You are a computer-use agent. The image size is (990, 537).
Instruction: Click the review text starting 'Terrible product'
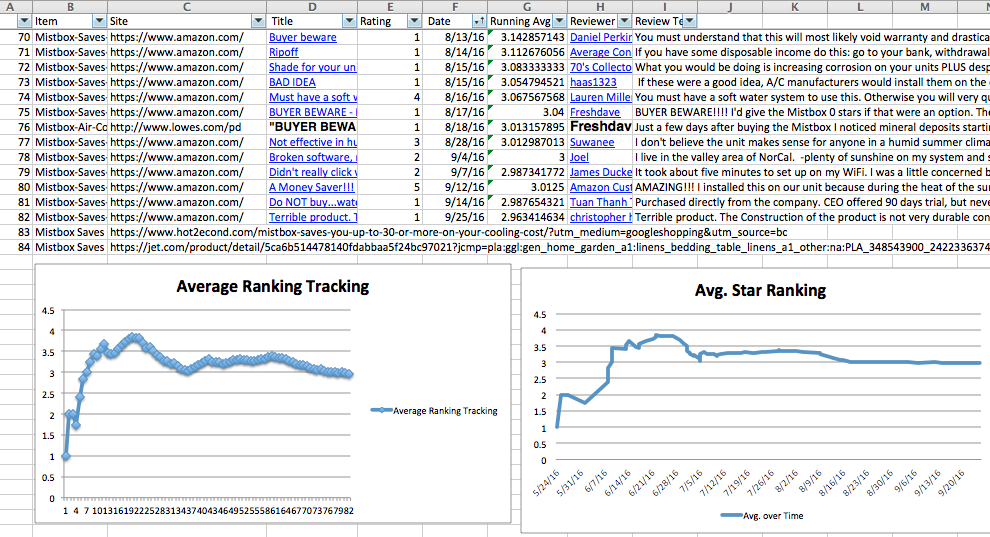[811, 217]
